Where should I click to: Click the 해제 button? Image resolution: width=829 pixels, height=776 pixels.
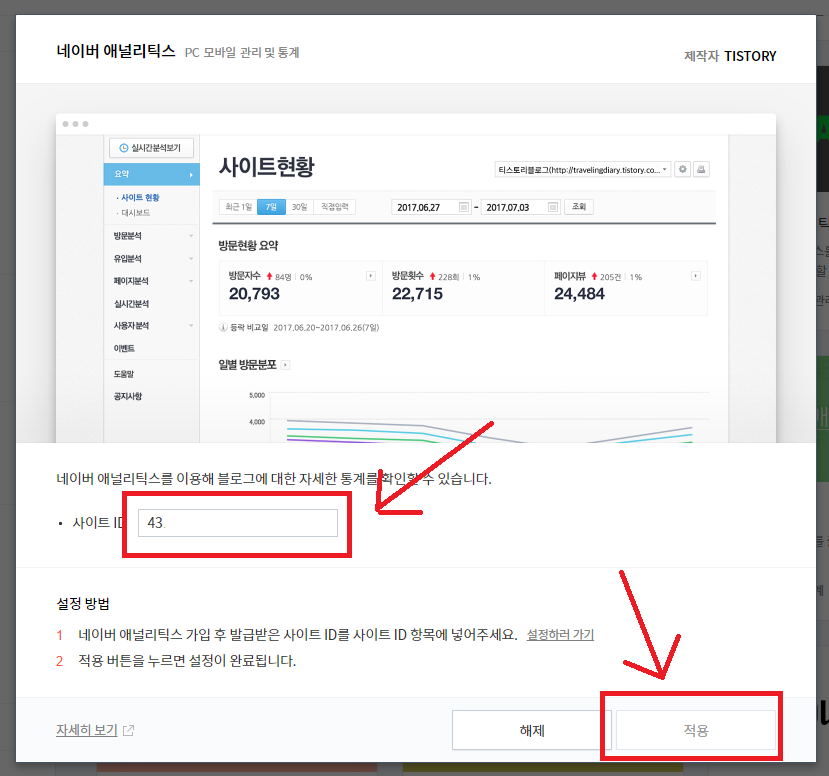pos(531,730)
